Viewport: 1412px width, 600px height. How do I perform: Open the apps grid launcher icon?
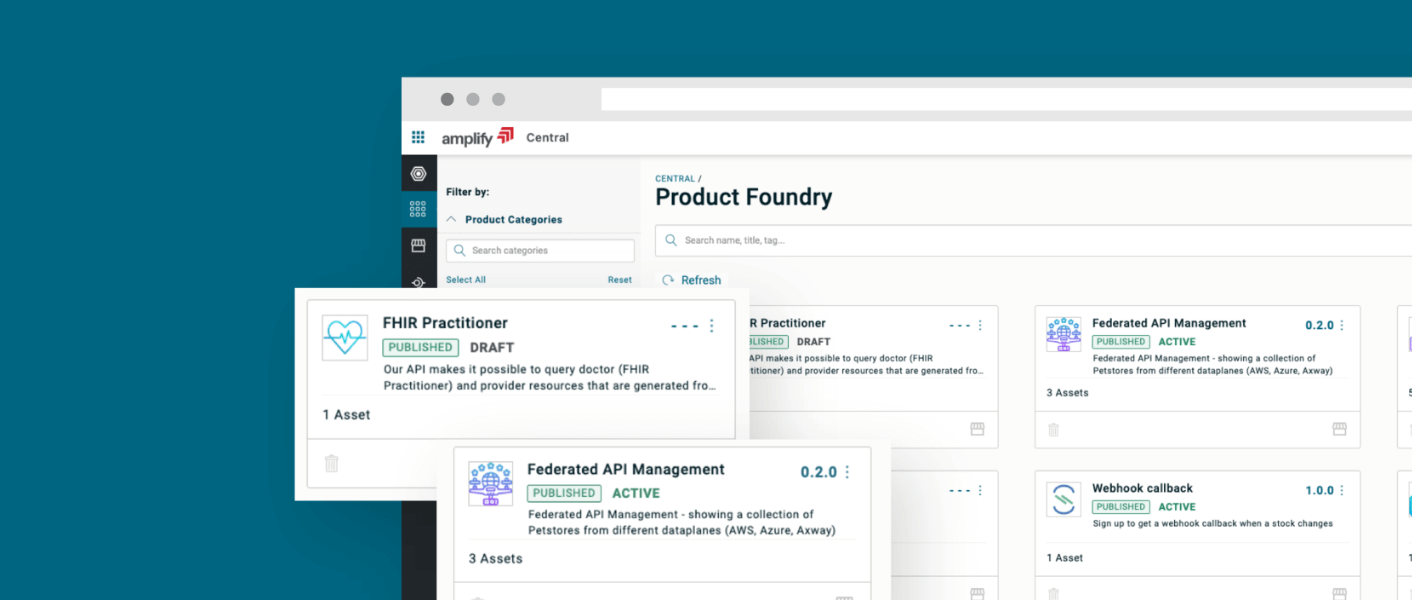pyautogui.click(x=418, y=137)
